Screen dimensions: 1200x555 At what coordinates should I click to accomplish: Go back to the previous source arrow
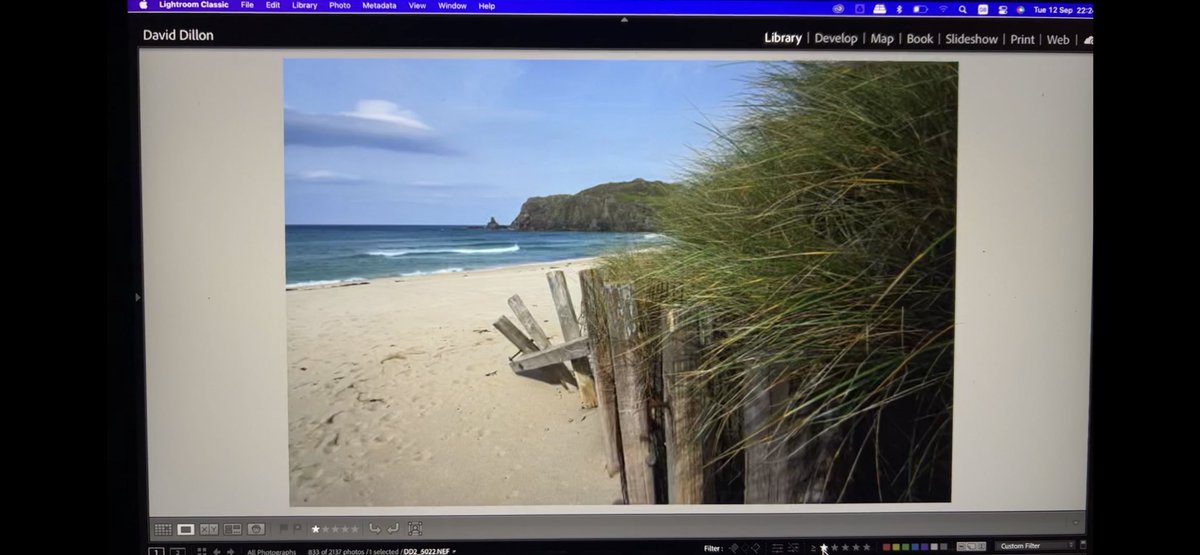(x=217, y=551)
